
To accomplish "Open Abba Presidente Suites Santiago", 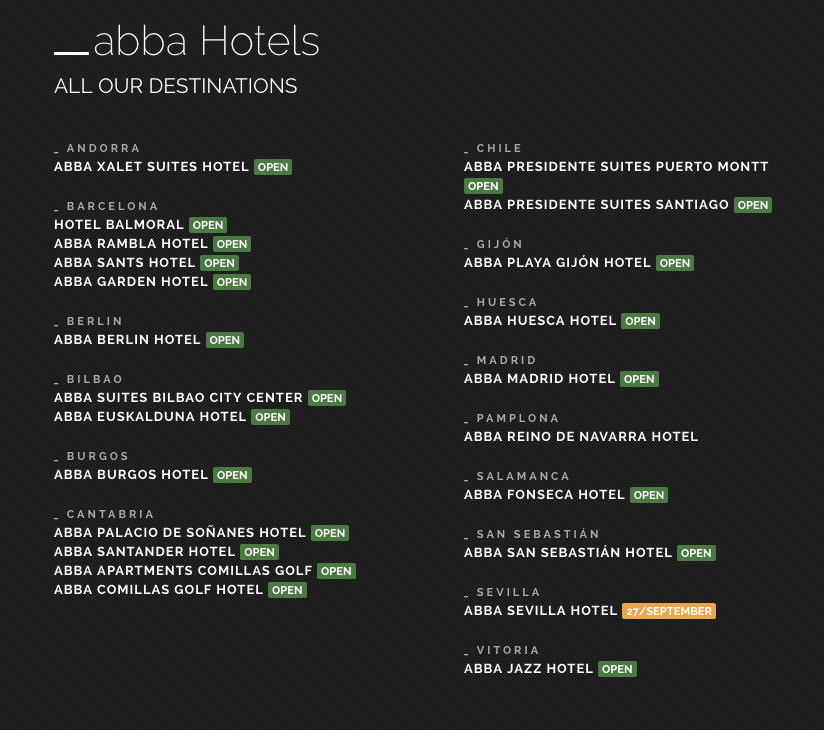I will 596,204.
